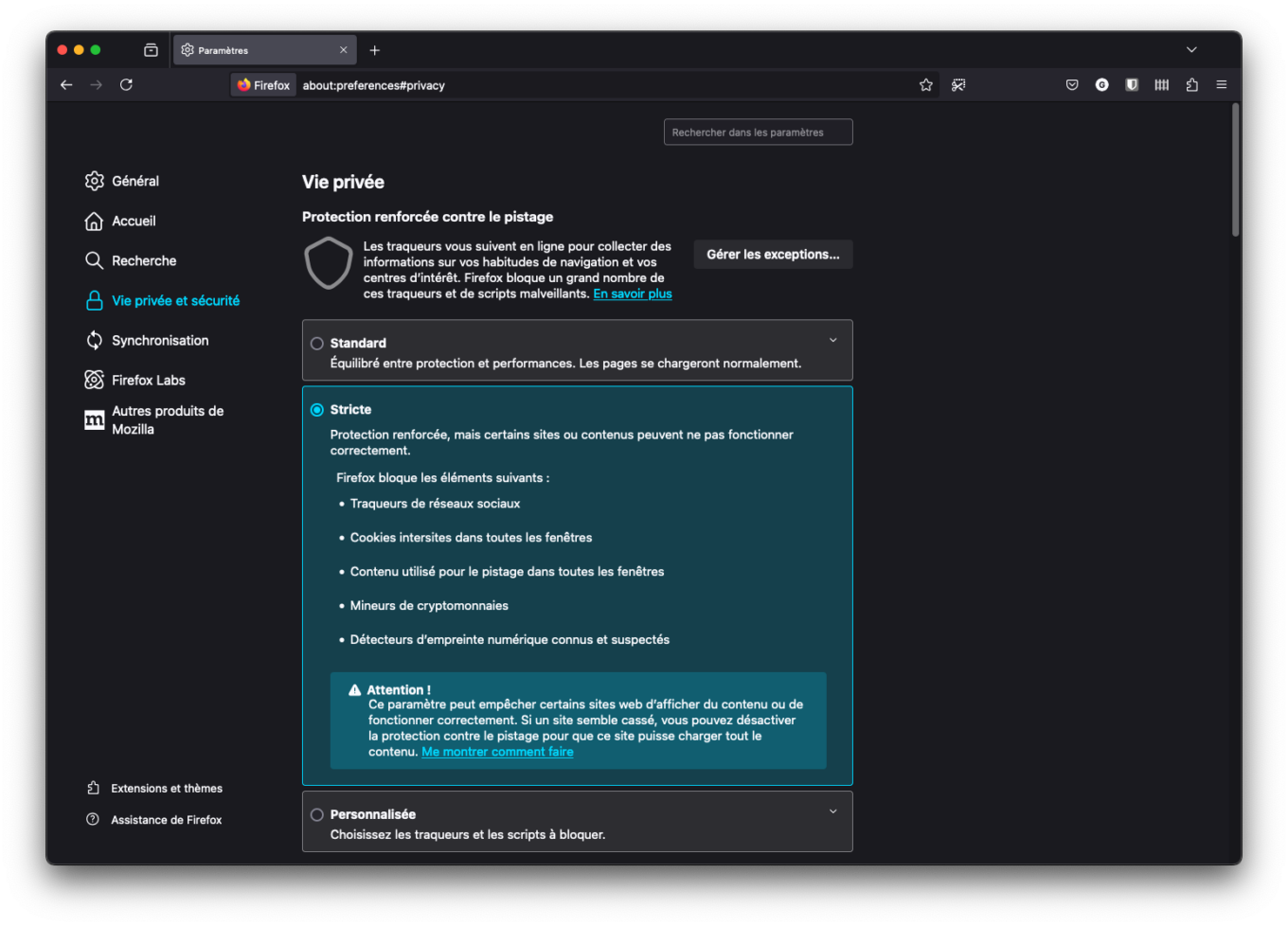Click the Firefox identity badge in address bar
The height and width of the screenshot is (926, 1288).
[264, 85]
